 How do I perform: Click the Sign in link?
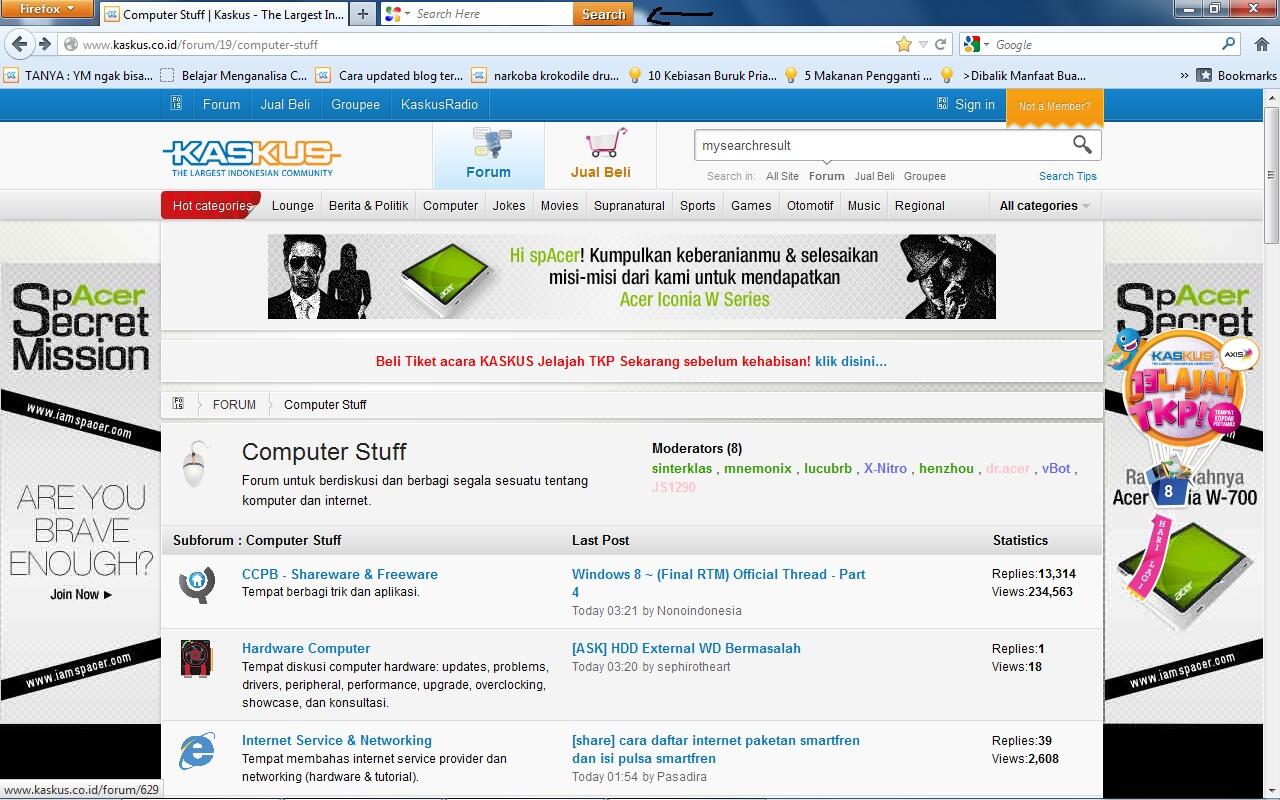(x=974, y=105)
